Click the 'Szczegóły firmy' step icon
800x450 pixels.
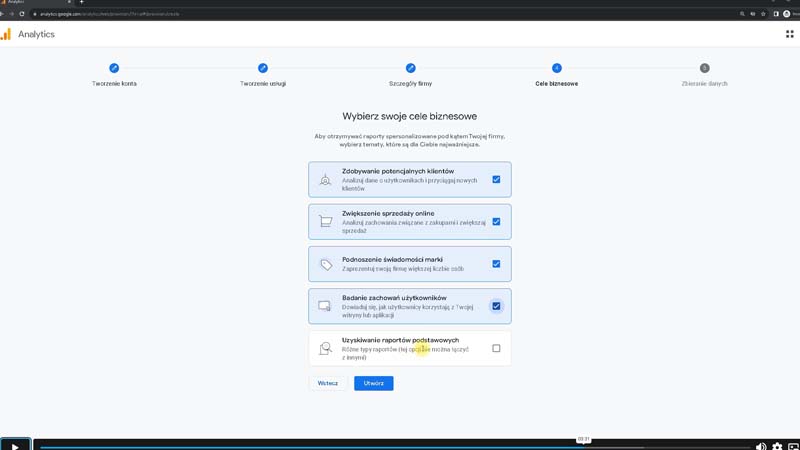pos(410,68)
